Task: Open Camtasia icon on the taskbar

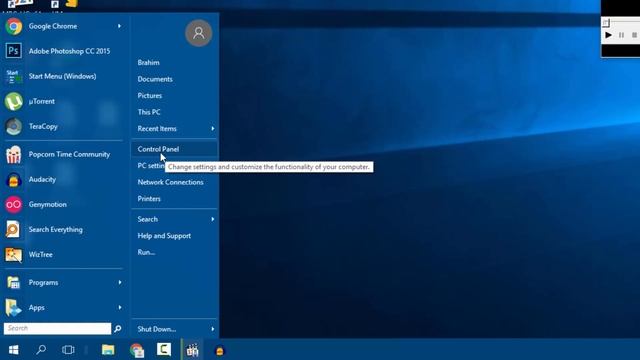Action: [x=164, y=349]
